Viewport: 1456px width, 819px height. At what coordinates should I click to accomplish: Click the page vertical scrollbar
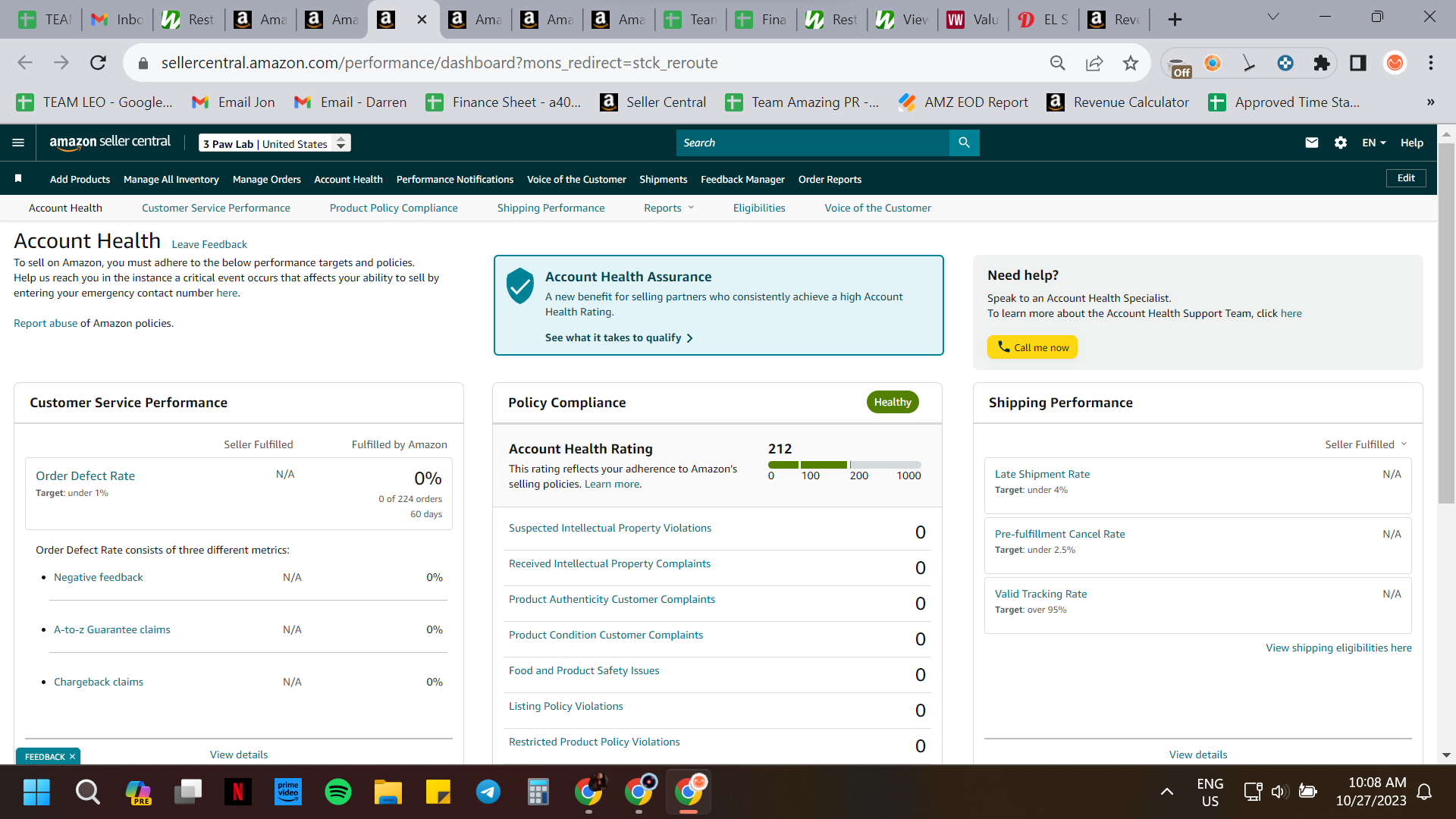coord(1446,323)
